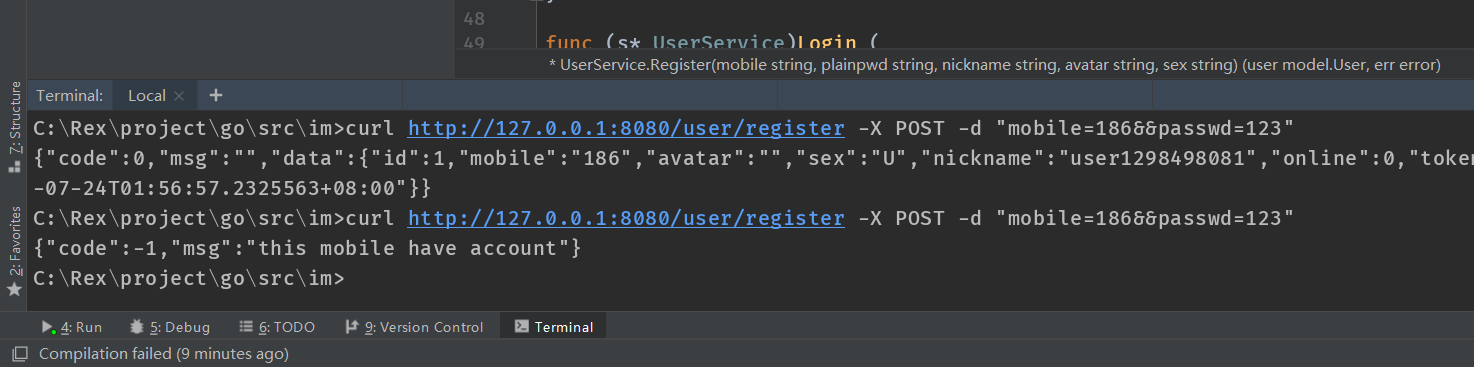1474x367 pixels.
Task: Click the Compilation failed status message
Action: [164, 354]
